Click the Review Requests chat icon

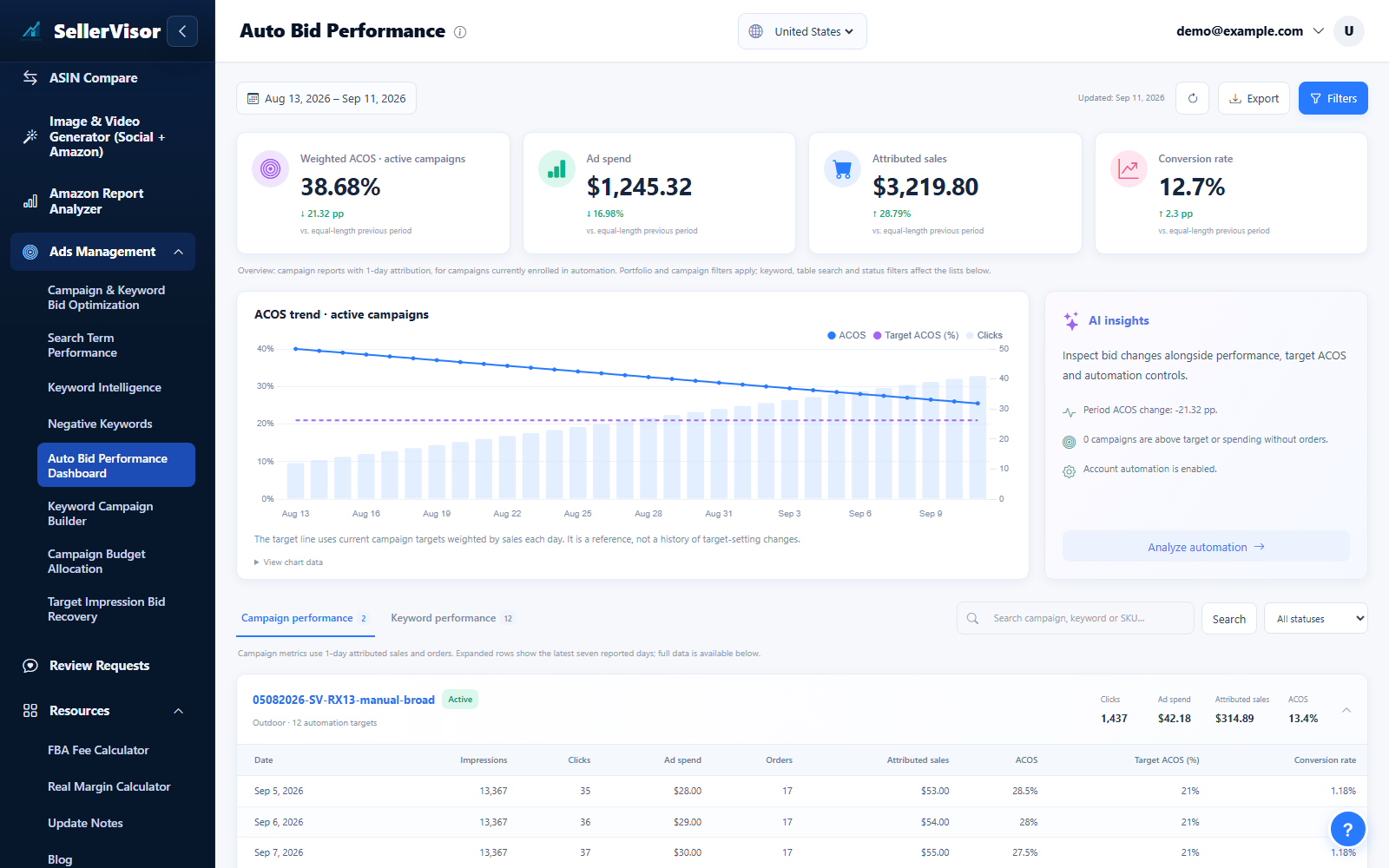point(30,666)
